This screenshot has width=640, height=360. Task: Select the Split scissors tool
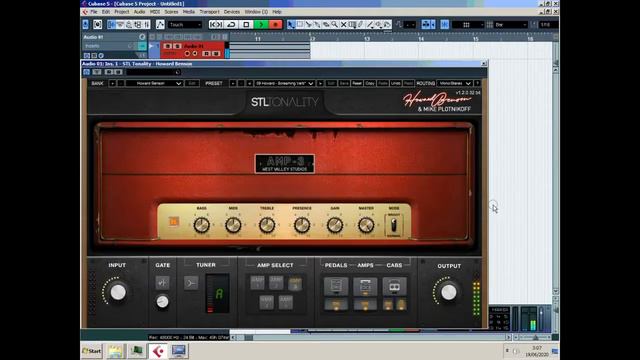[x=308, y=24]
